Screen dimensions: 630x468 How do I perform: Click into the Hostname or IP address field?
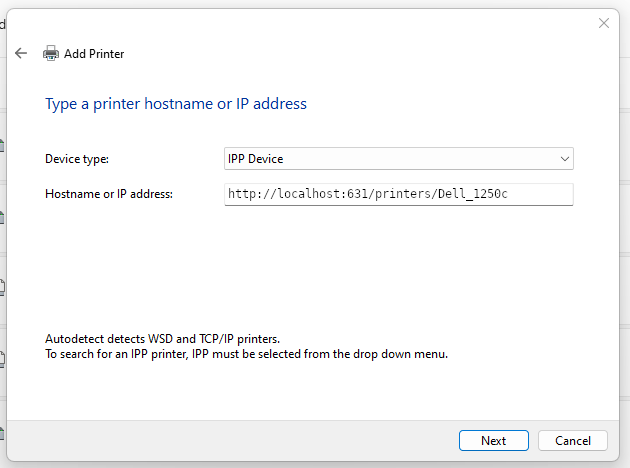click(399, 194)
